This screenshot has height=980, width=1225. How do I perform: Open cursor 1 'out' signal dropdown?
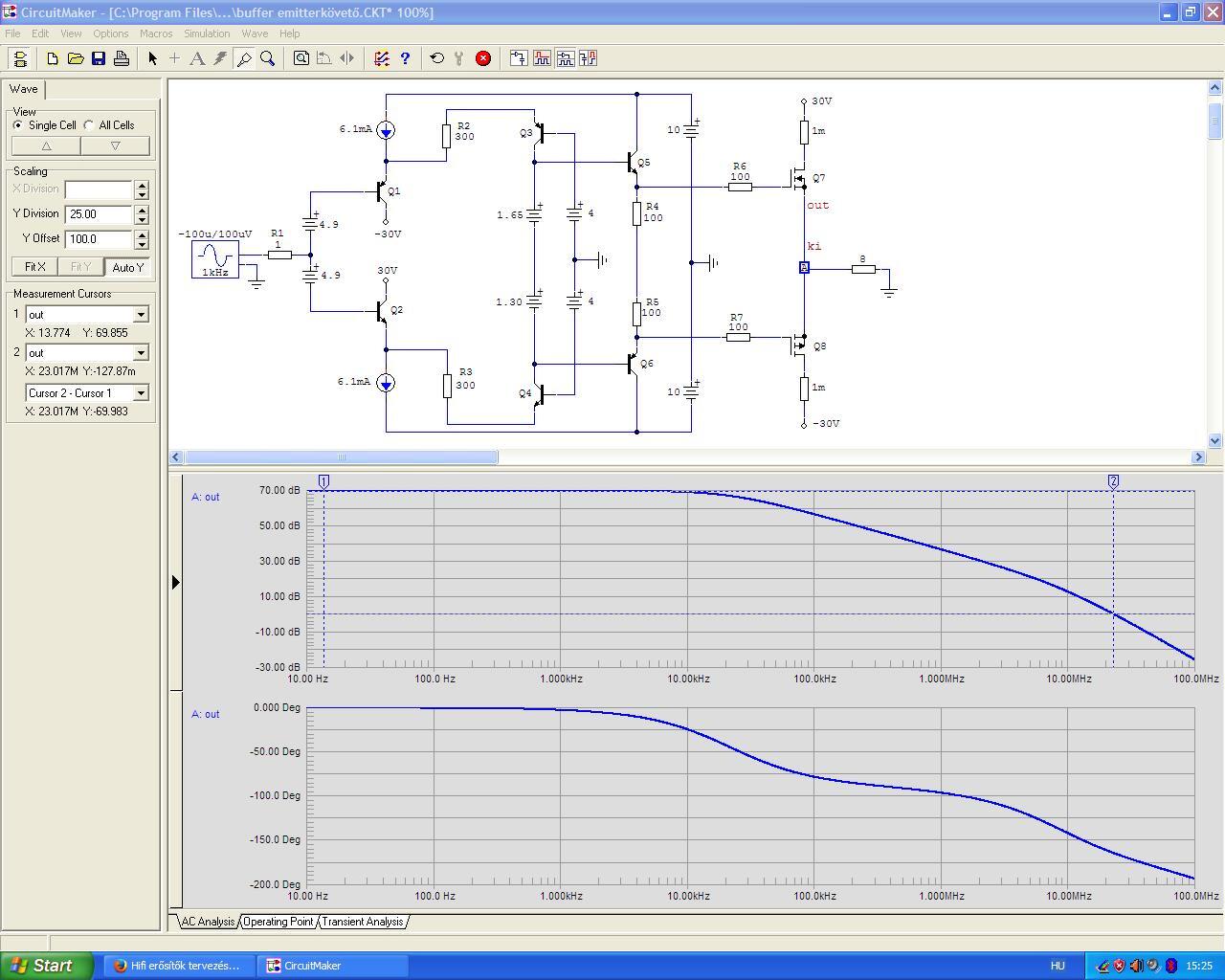[x=141, y=315]
